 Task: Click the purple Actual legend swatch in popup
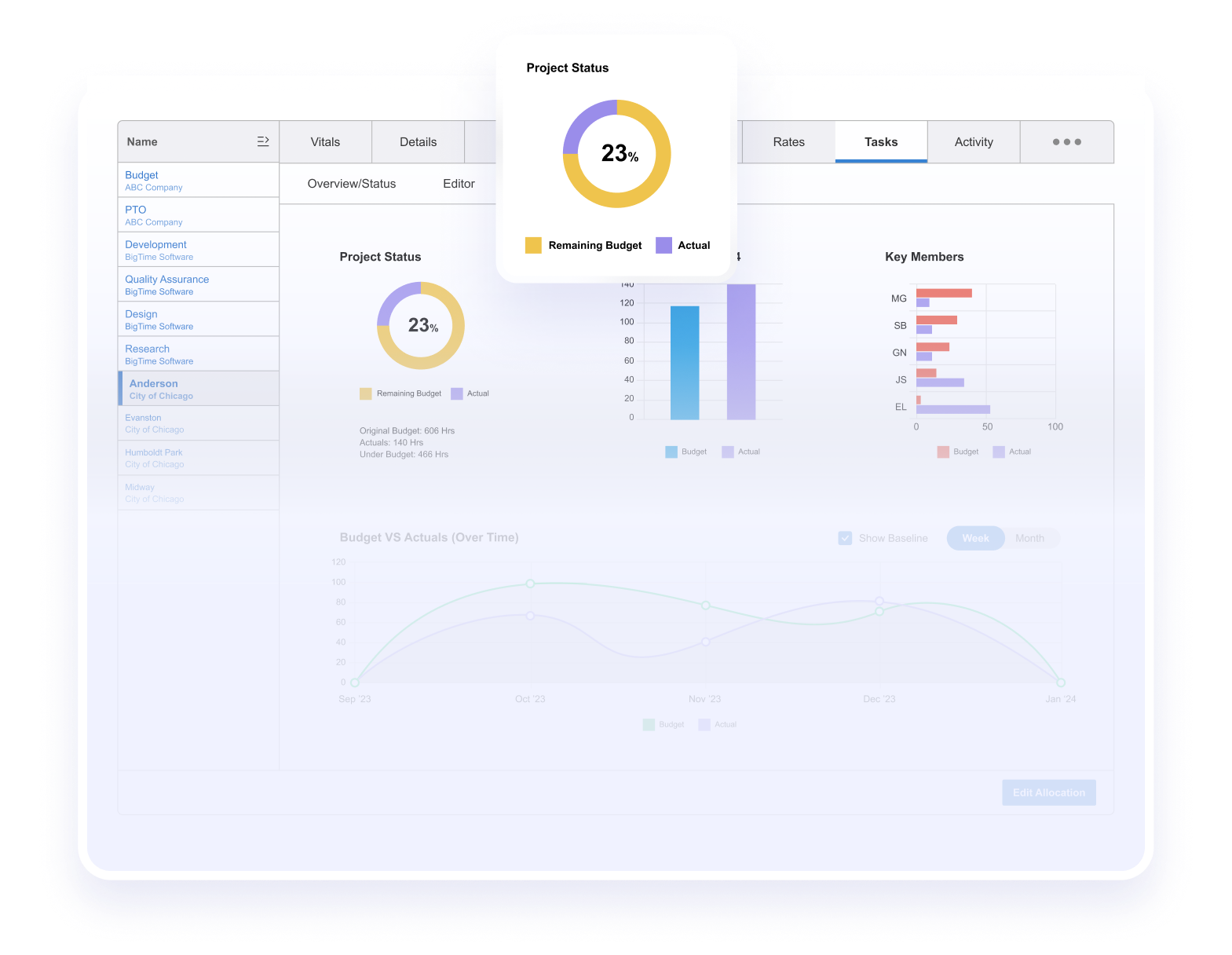(x=664, y=245)
